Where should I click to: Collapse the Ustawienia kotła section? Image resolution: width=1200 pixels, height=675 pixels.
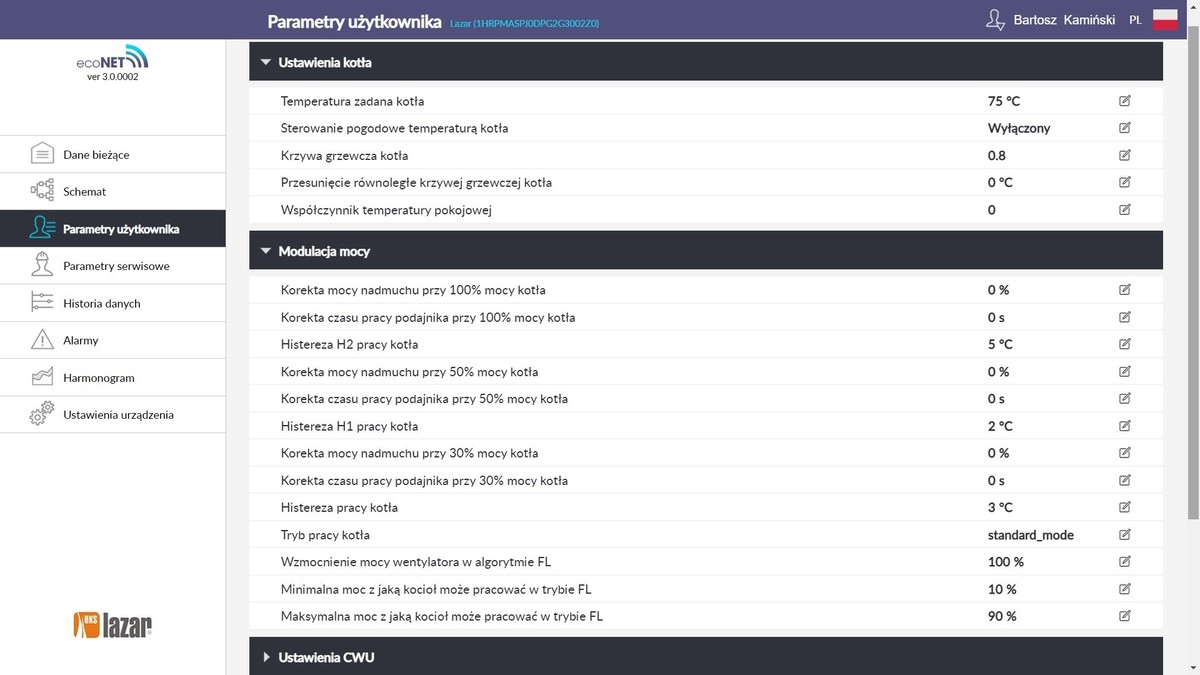(x=266, y=62)
